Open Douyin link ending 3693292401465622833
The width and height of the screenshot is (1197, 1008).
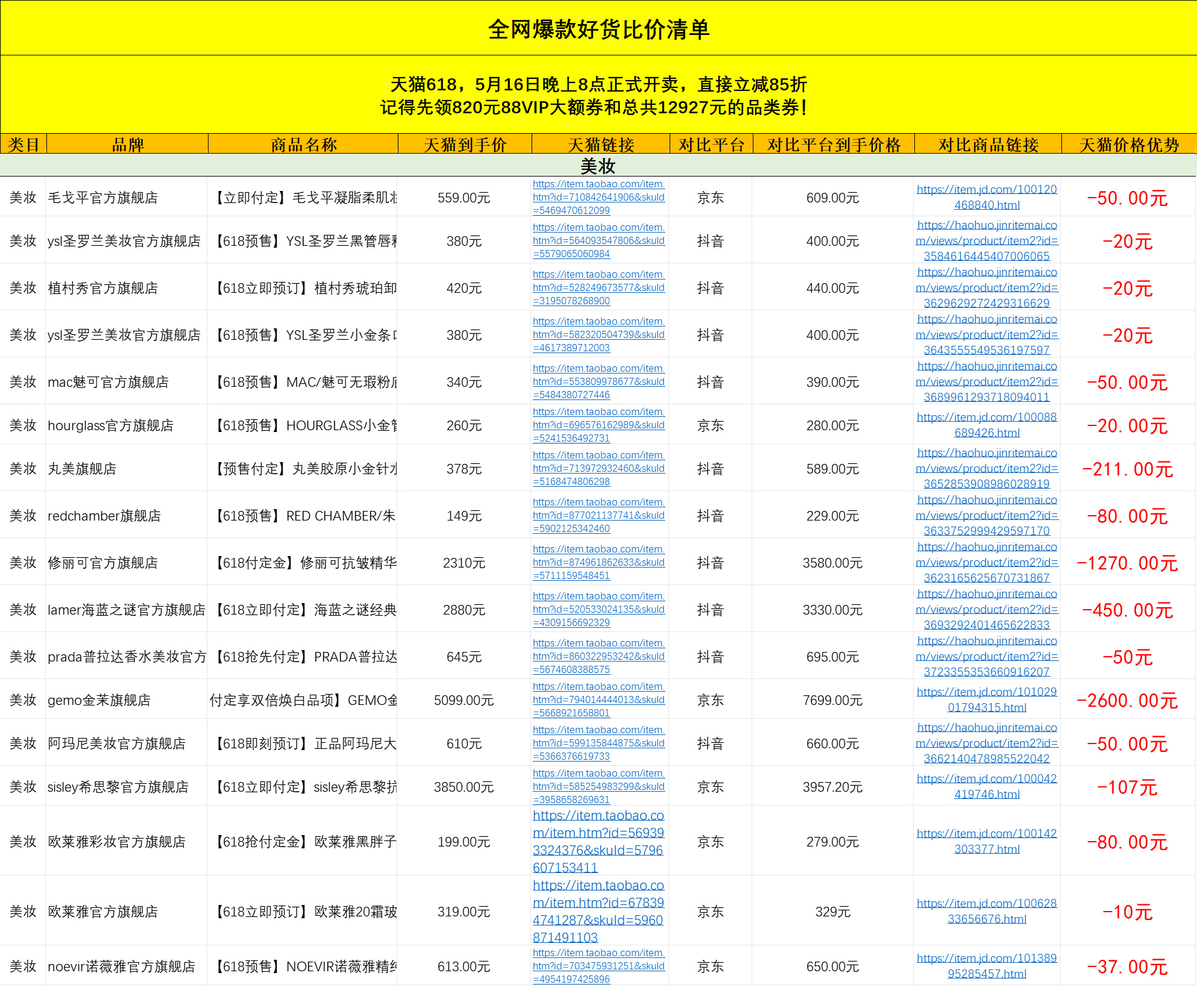point(987,609)
